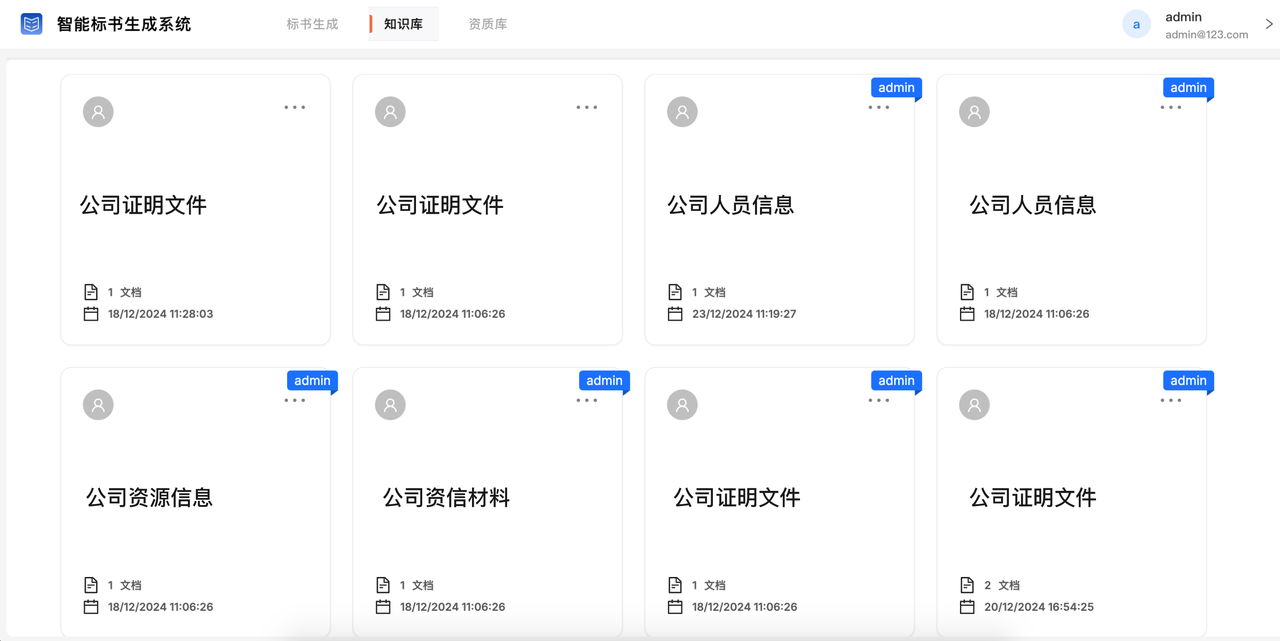Click the calendar icon beside 18/12/2024 11:28:03
This screenshot has width=1280, height=641.
[x=91, y=314]
